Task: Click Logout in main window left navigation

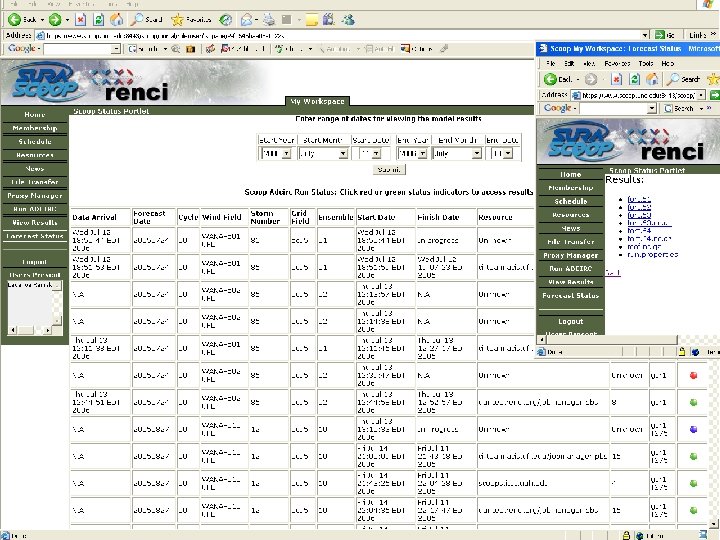Action: [x=35, y=262]
